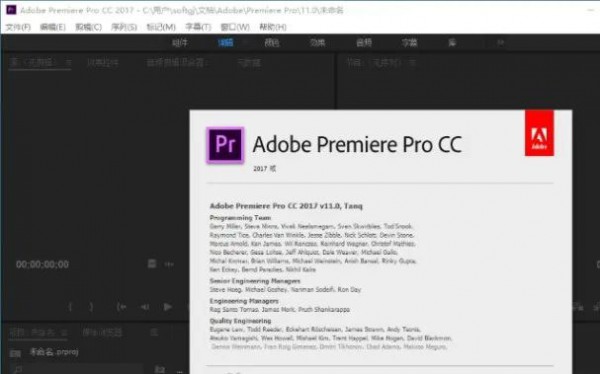Click the Senior Engineering Managers heading
Screen dimensions: 600x374
pyautogui.click(x=255, y=281)
